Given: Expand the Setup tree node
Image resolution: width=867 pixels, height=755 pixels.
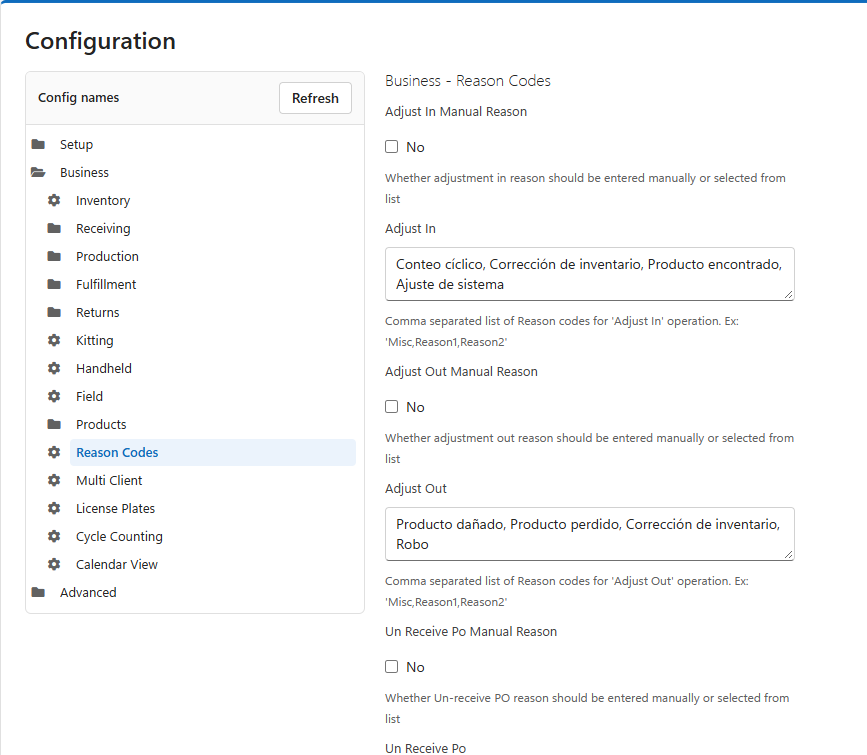Looking at the screenshot, I should pos(76,144).
